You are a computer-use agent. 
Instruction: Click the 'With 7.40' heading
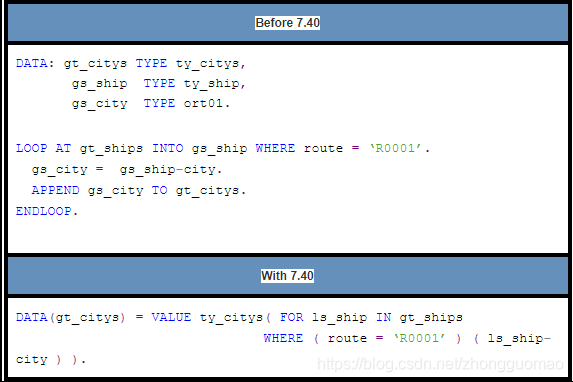point(287,276)
